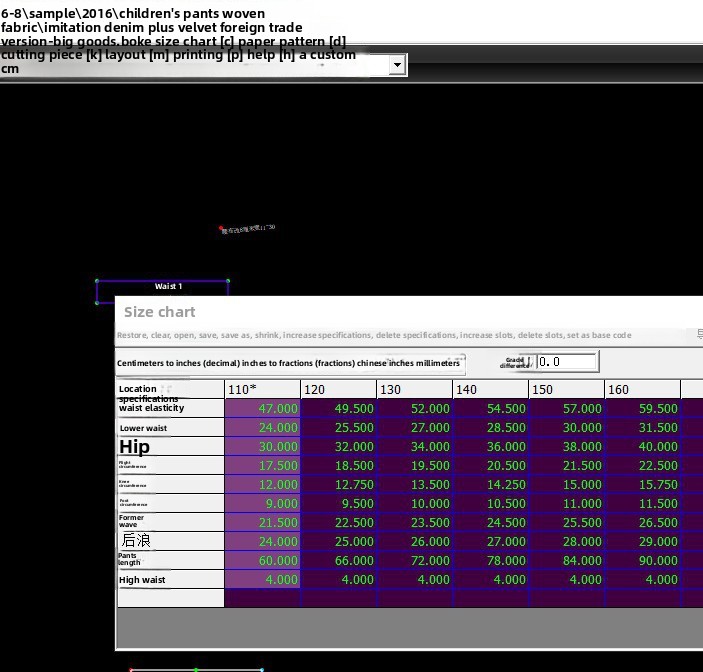703x672 pixels.
Task: Click waist elasticity value 47.000
Action: [x=263, y=408]
